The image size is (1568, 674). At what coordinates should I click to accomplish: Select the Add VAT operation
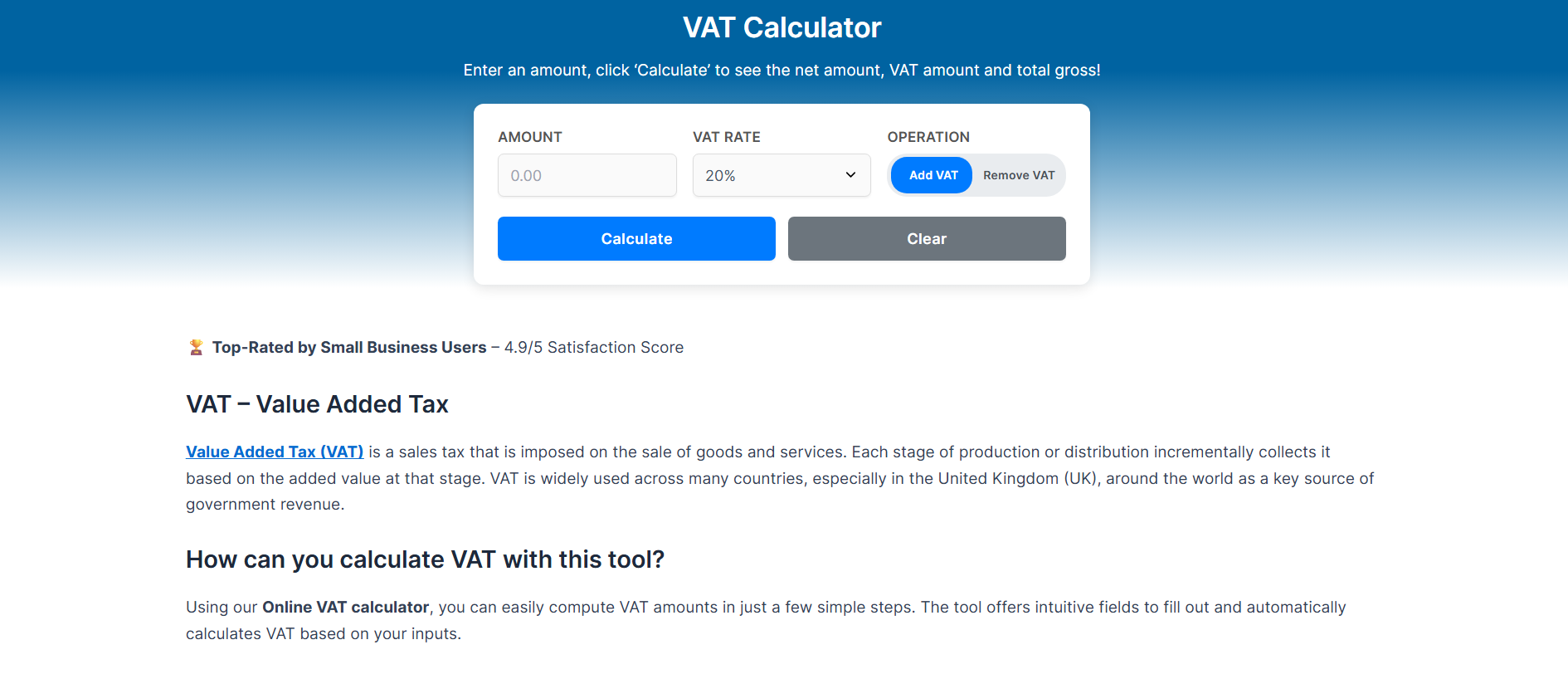click(x=931, y=175)
